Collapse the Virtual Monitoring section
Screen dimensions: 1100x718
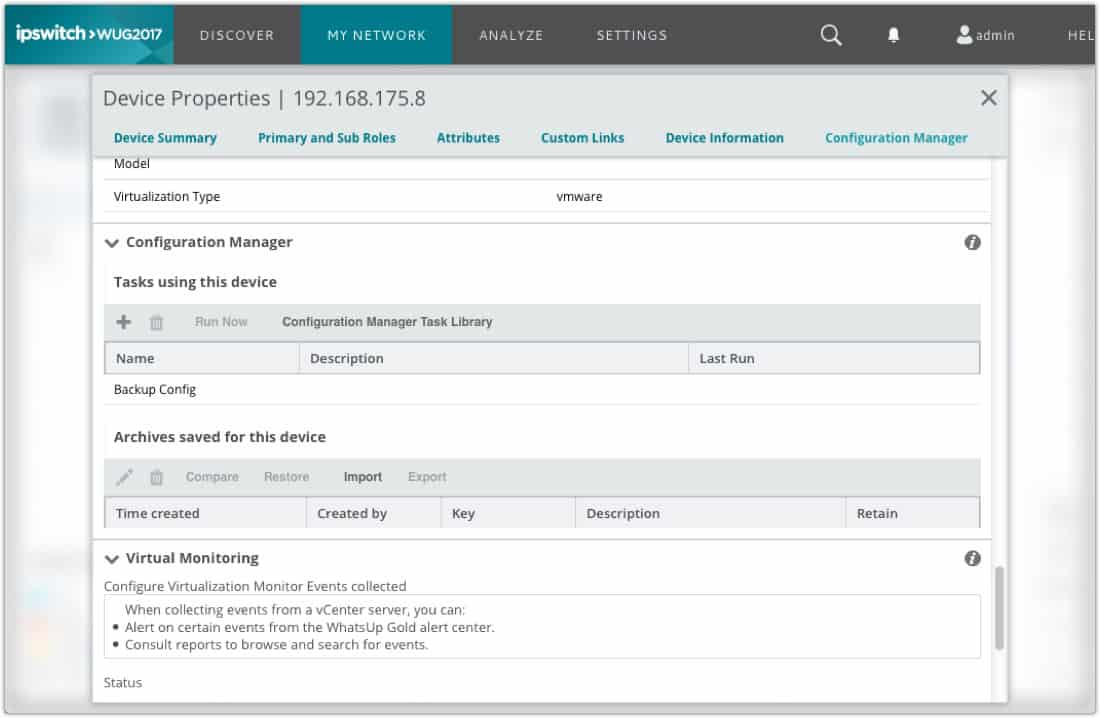pos(112,559)
